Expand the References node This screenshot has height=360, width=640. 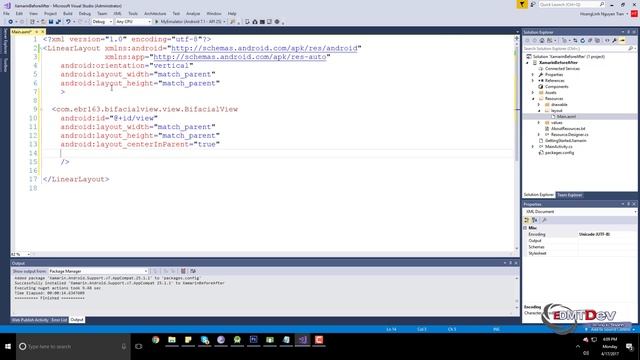pos(533,80)
